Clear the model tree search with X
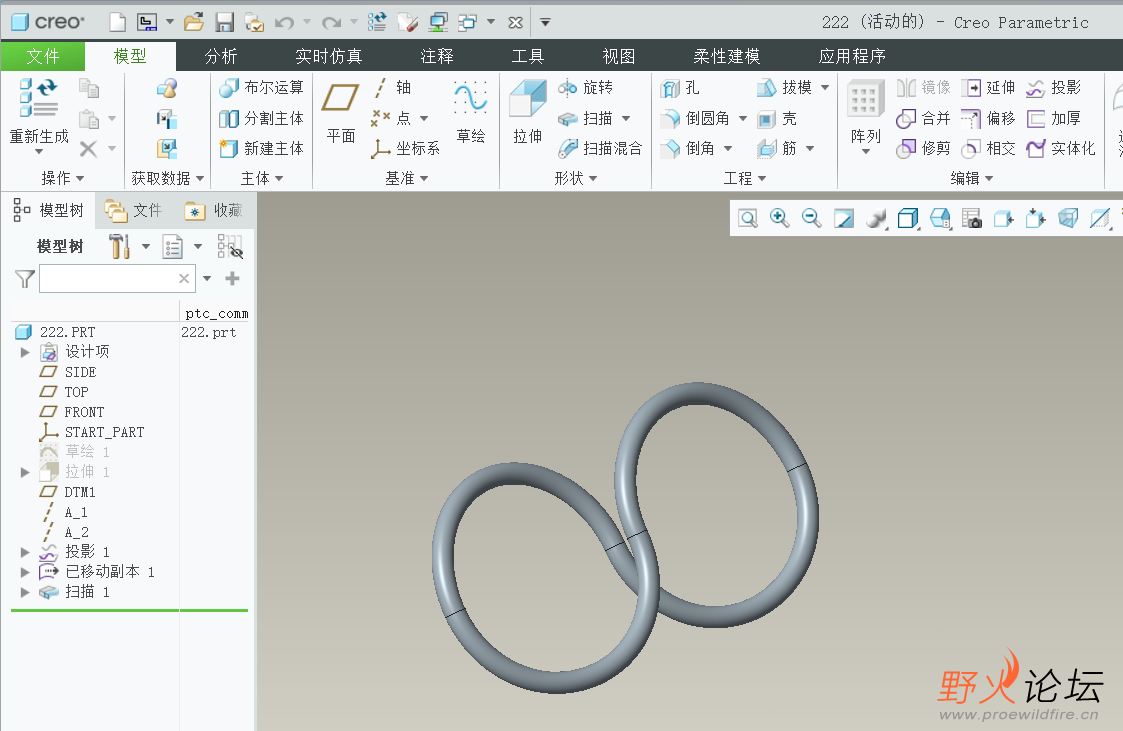Viewport: 1123px width, 731px height. tap(184, 279)
